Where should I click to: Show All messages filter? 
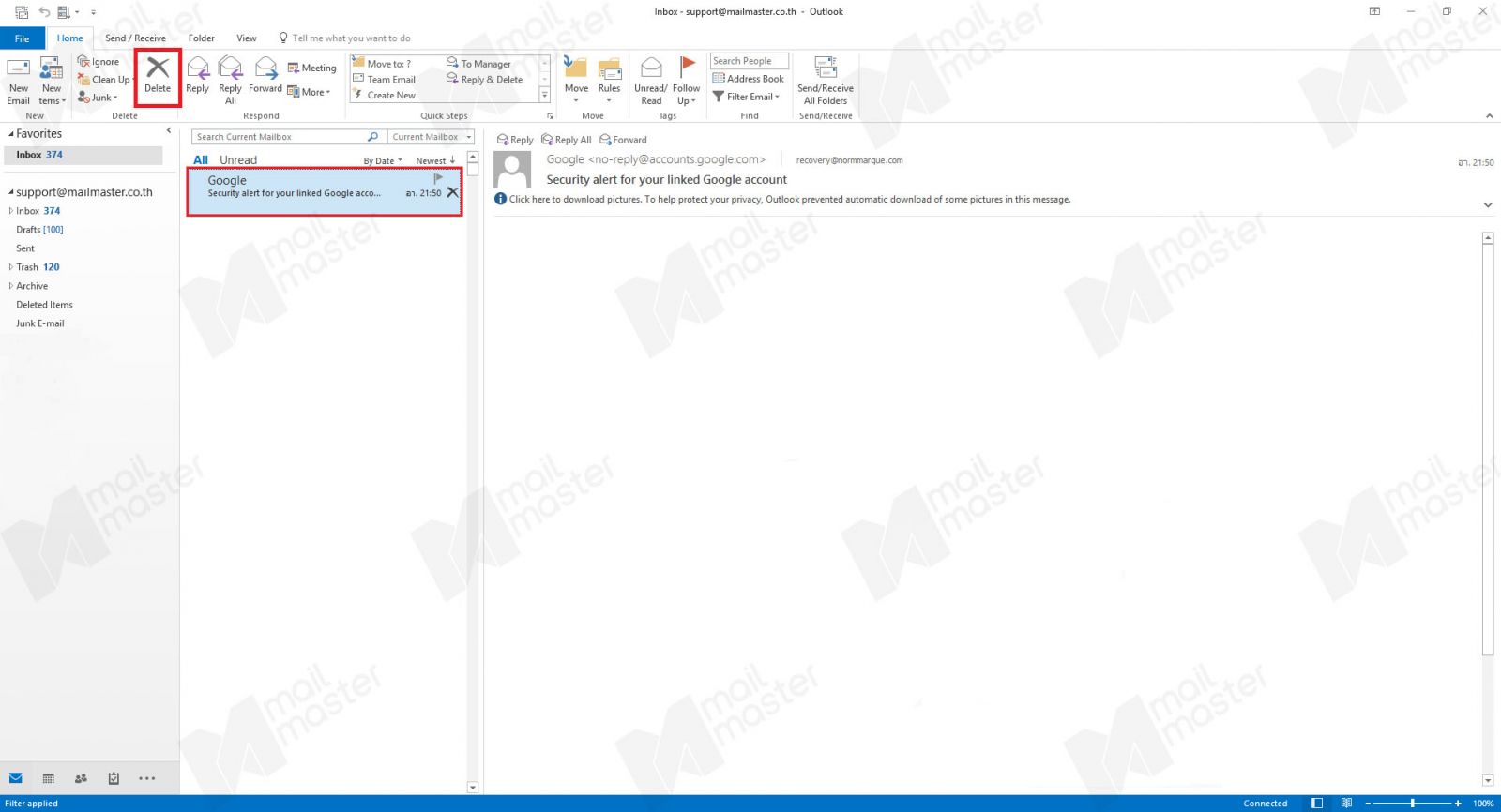(201, 160)
